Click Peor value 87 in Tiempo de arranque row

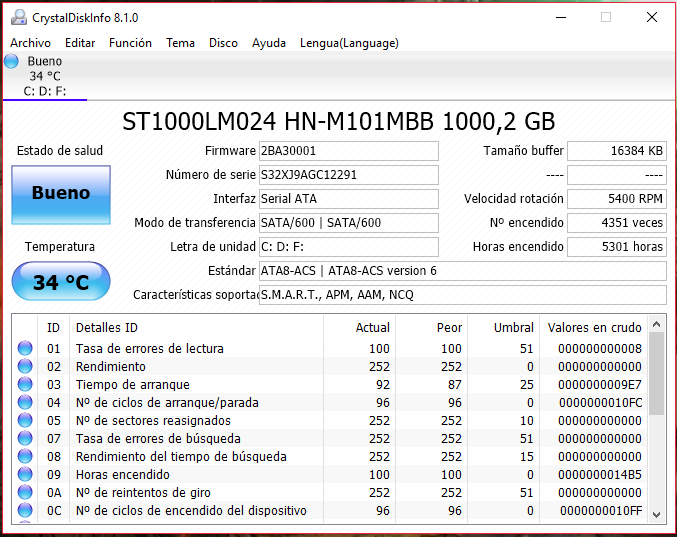tap(455, 384)
